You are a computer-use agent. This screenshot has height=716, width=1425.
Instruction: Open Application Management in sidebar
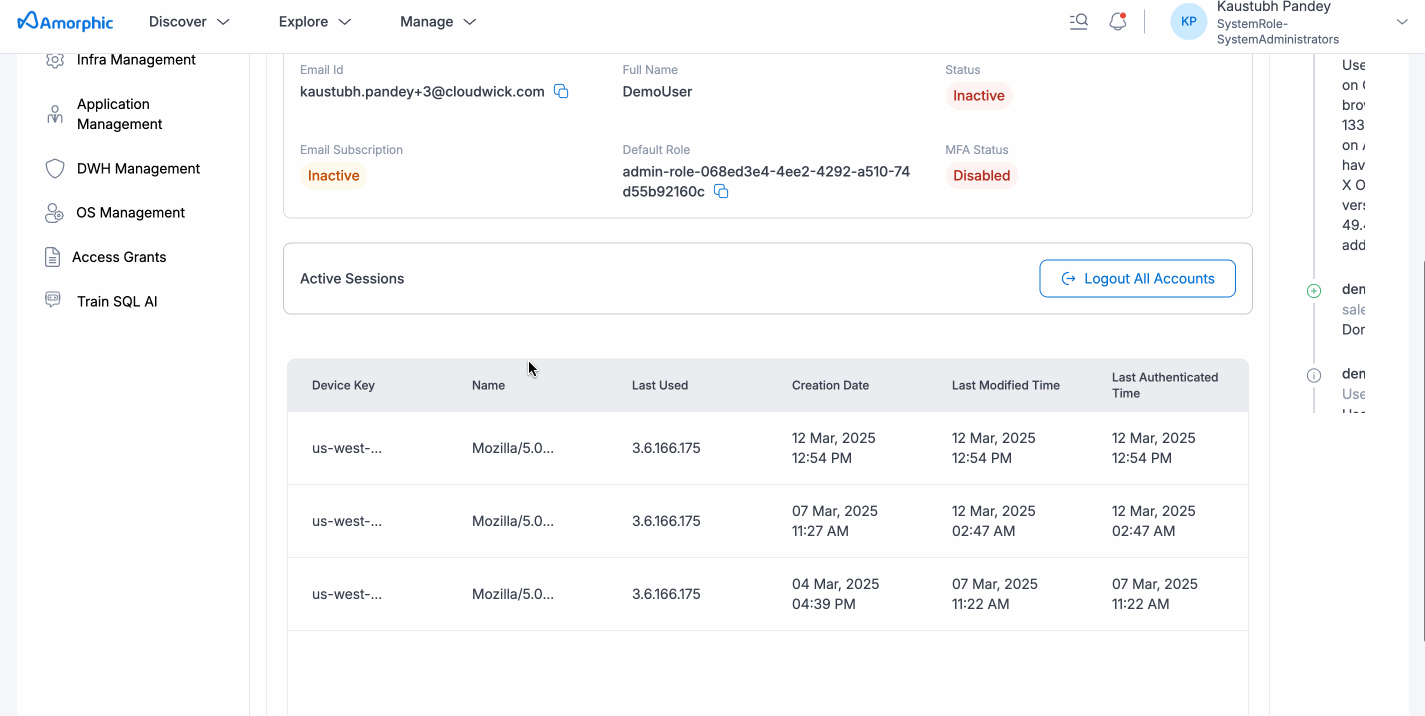119,114
